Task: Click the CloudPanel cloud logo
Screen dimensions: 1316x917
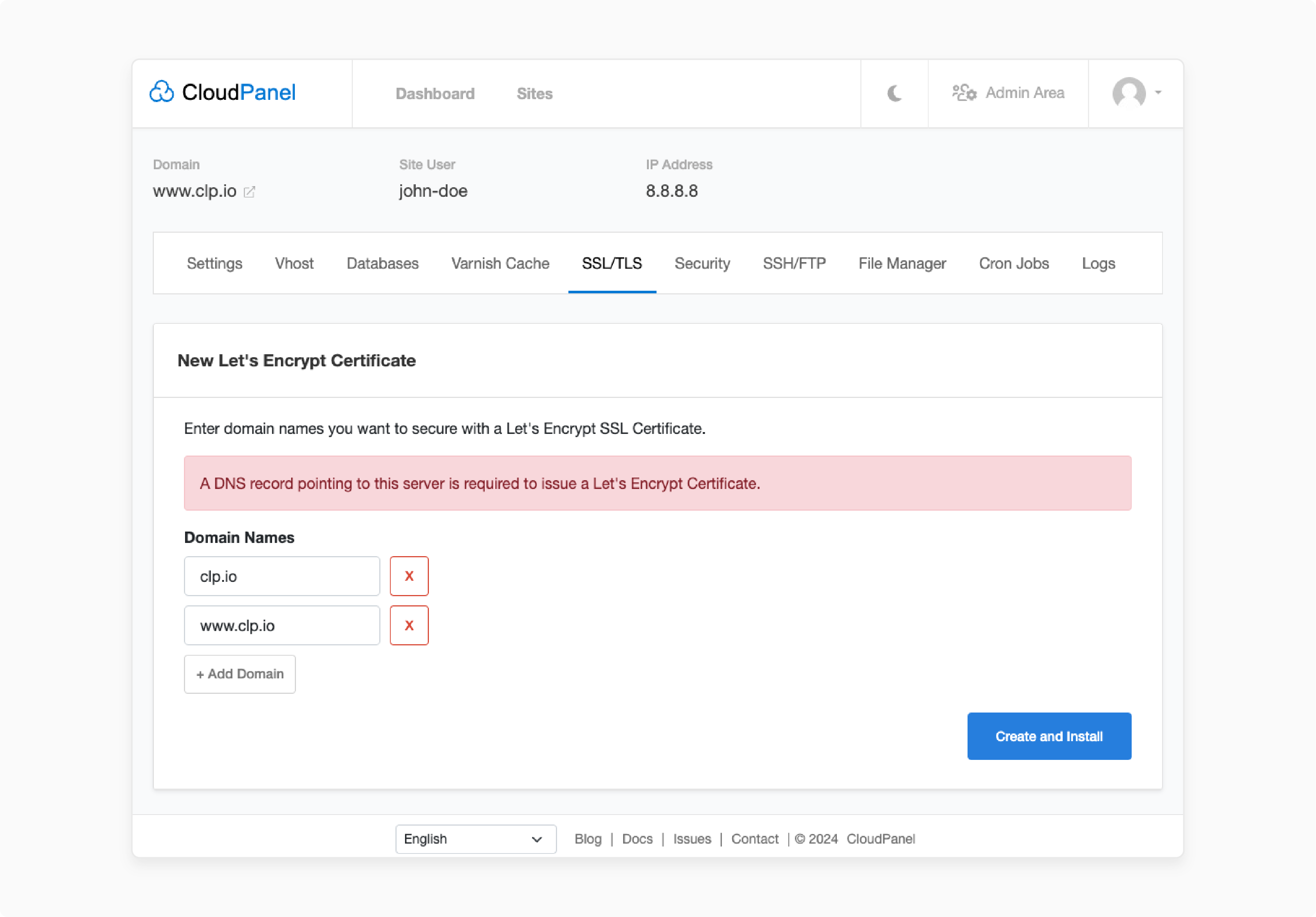Action: point(162,92)
